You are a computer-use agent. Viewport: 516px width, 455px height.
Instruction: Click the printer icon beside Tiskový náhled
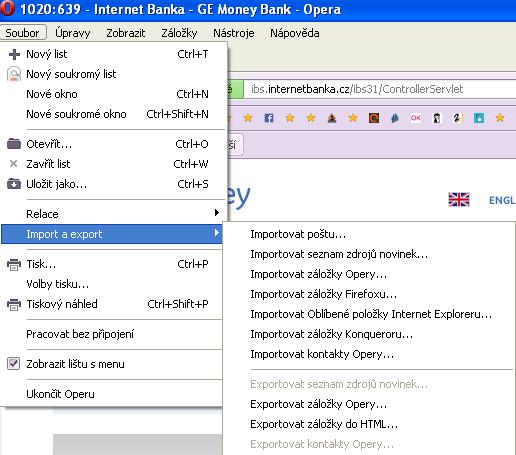click(x=14, y=304)
